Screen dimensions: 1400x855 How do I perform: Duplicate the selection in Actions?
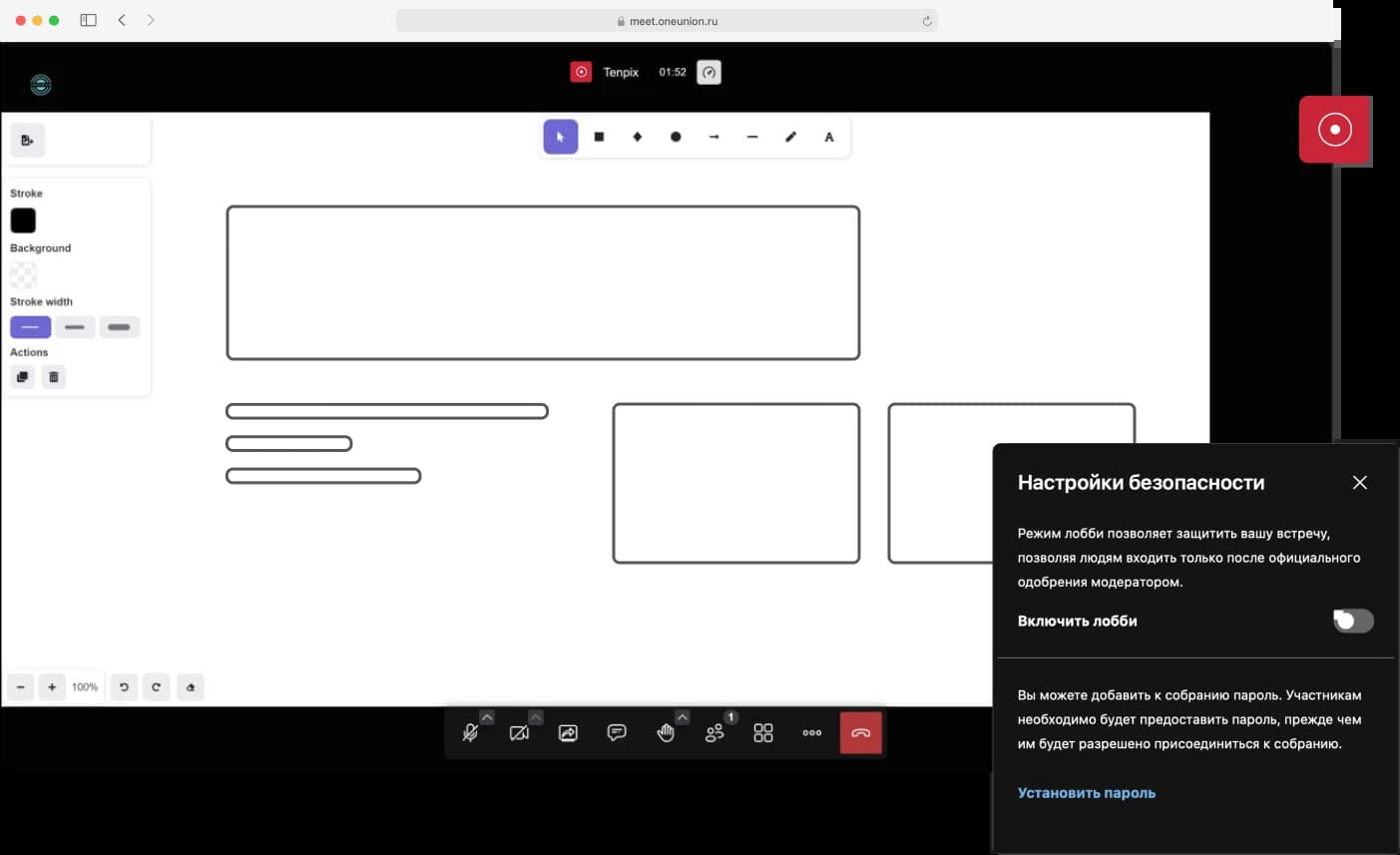coord(22,377)
